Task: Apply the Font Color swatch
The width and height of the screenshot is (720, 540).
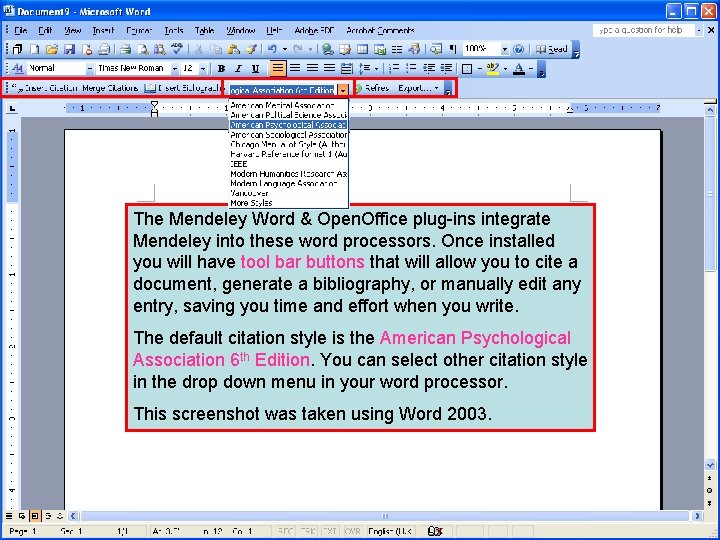Action: click(519, 68)
